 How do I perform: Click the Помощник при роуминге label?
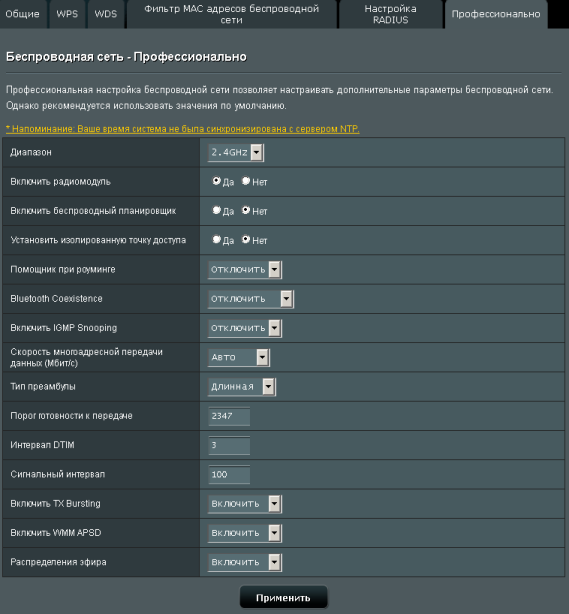tap(63, 269)
